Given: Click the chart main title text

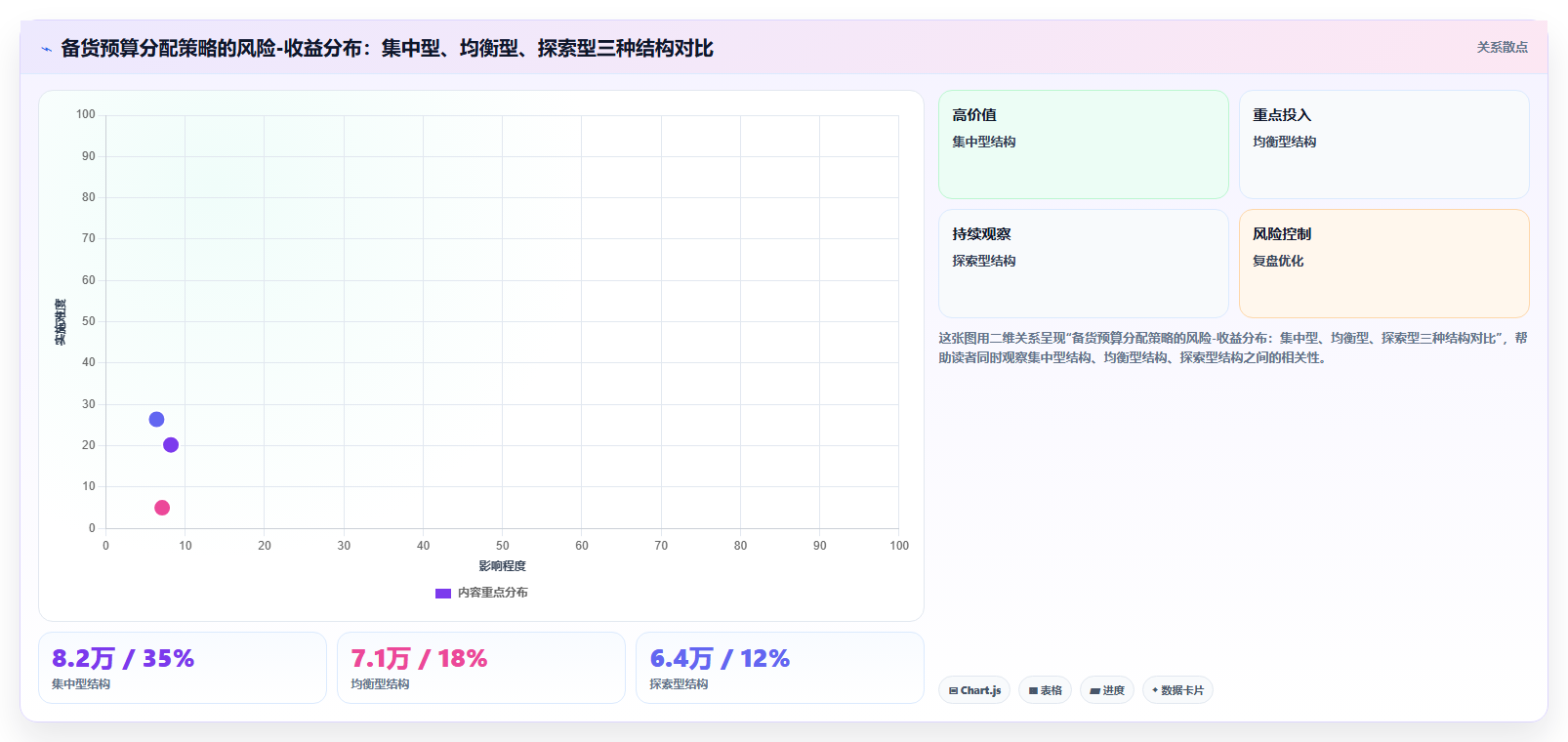Looking at the screenshot, I should (x=387, y=48).
